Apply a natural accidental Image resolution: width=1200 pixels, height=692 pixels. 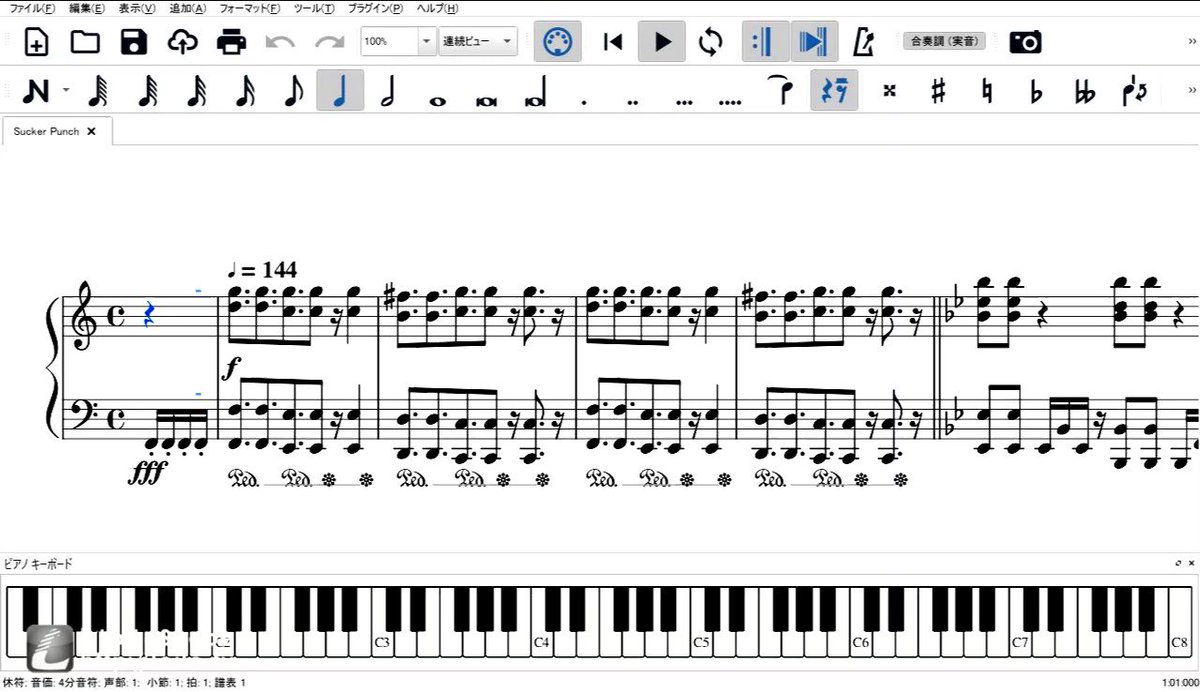[x=987, y=91]
